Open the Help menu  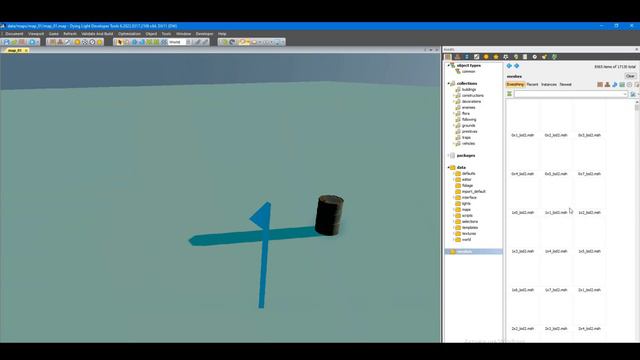point(222,34)
